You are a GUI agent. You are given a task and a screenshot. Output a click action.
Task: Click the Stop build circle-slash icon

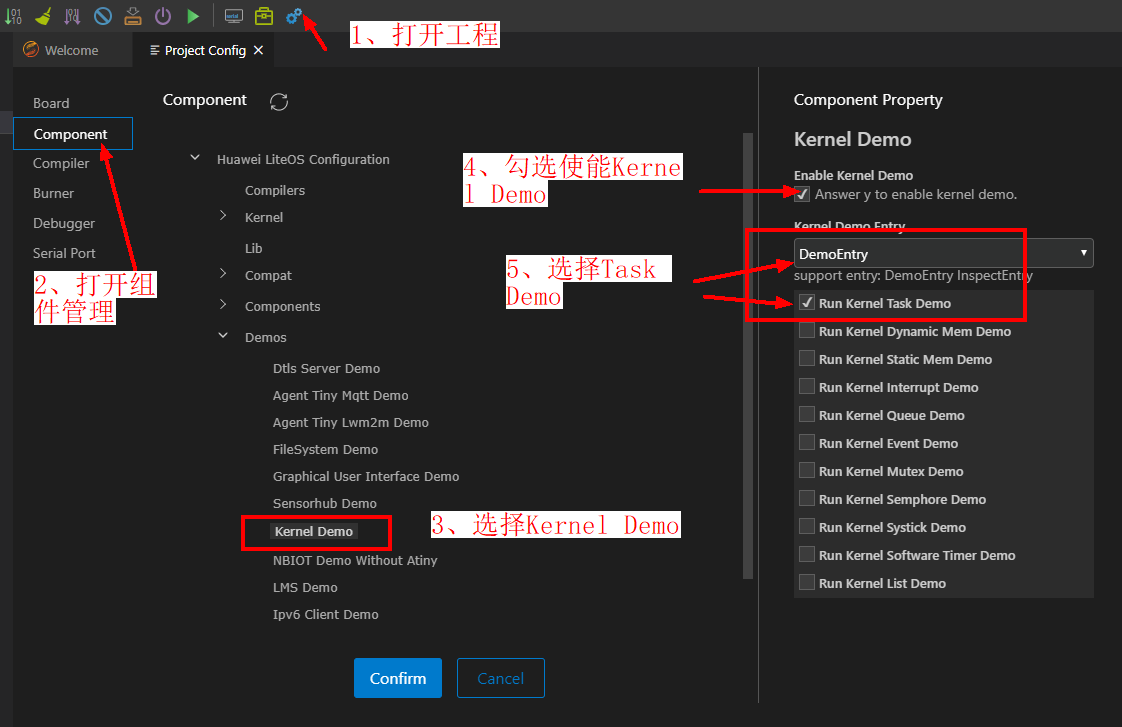coord(102,16)
